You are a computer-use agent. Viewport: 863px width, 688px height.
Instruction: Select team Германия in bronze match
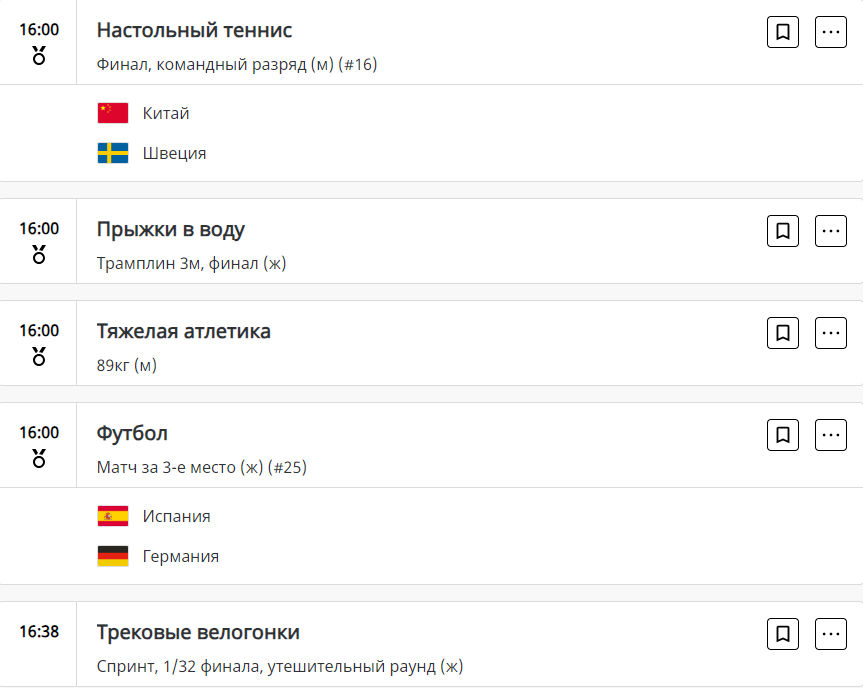[x=181, y=556]
